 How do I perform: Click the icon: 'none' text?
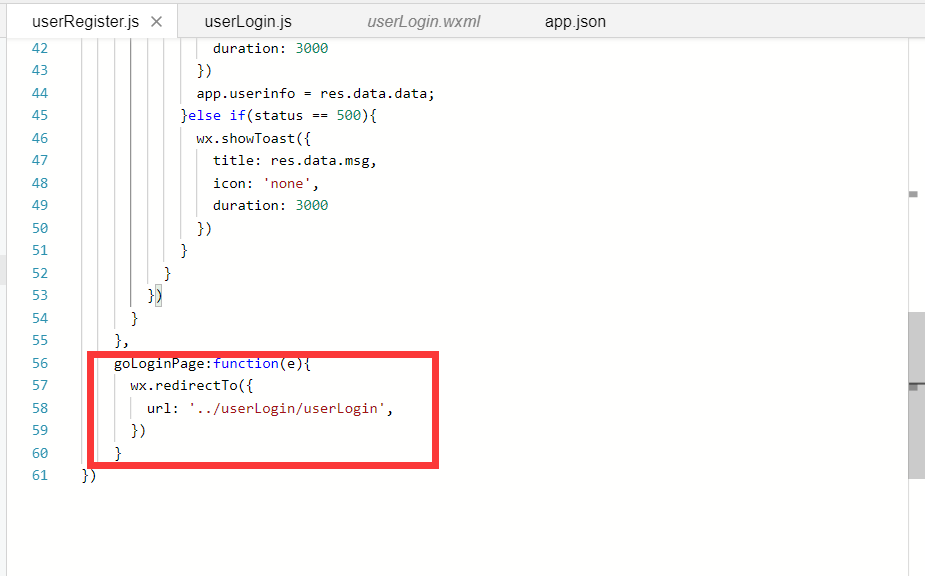[265, 184]
